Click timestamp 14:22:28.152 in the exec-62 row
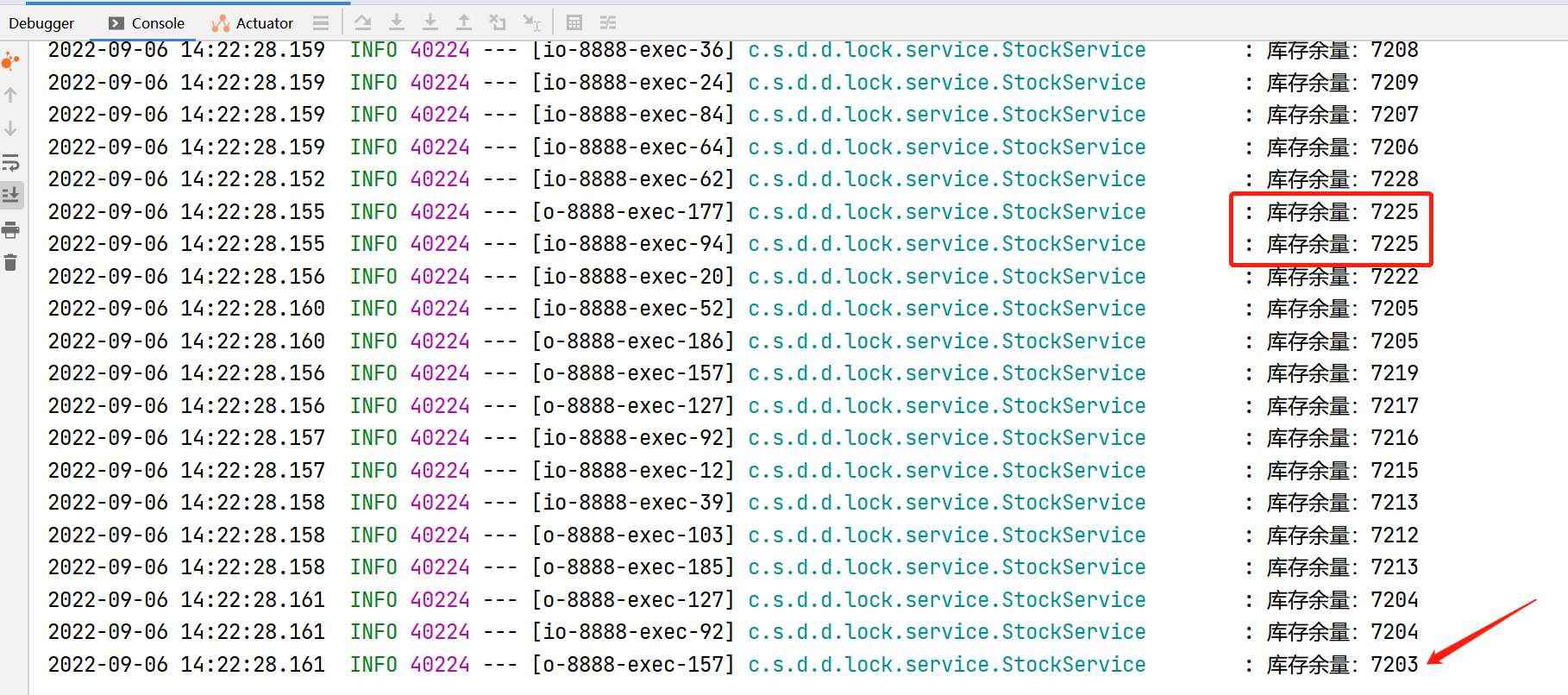The width and height of the screenshot is (1568, 695). 253,179
